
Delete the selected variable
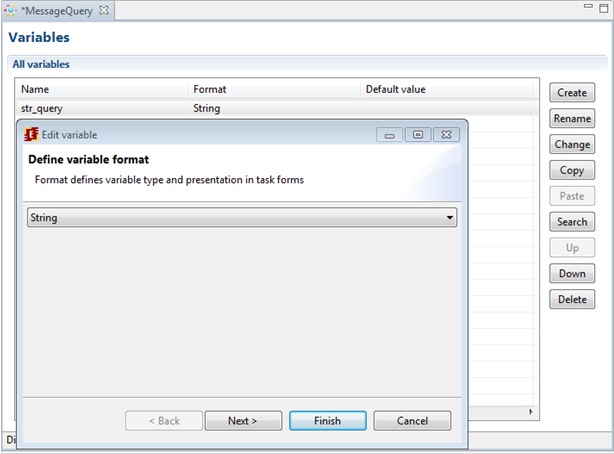pyautogui.click(x=572, y=299)
